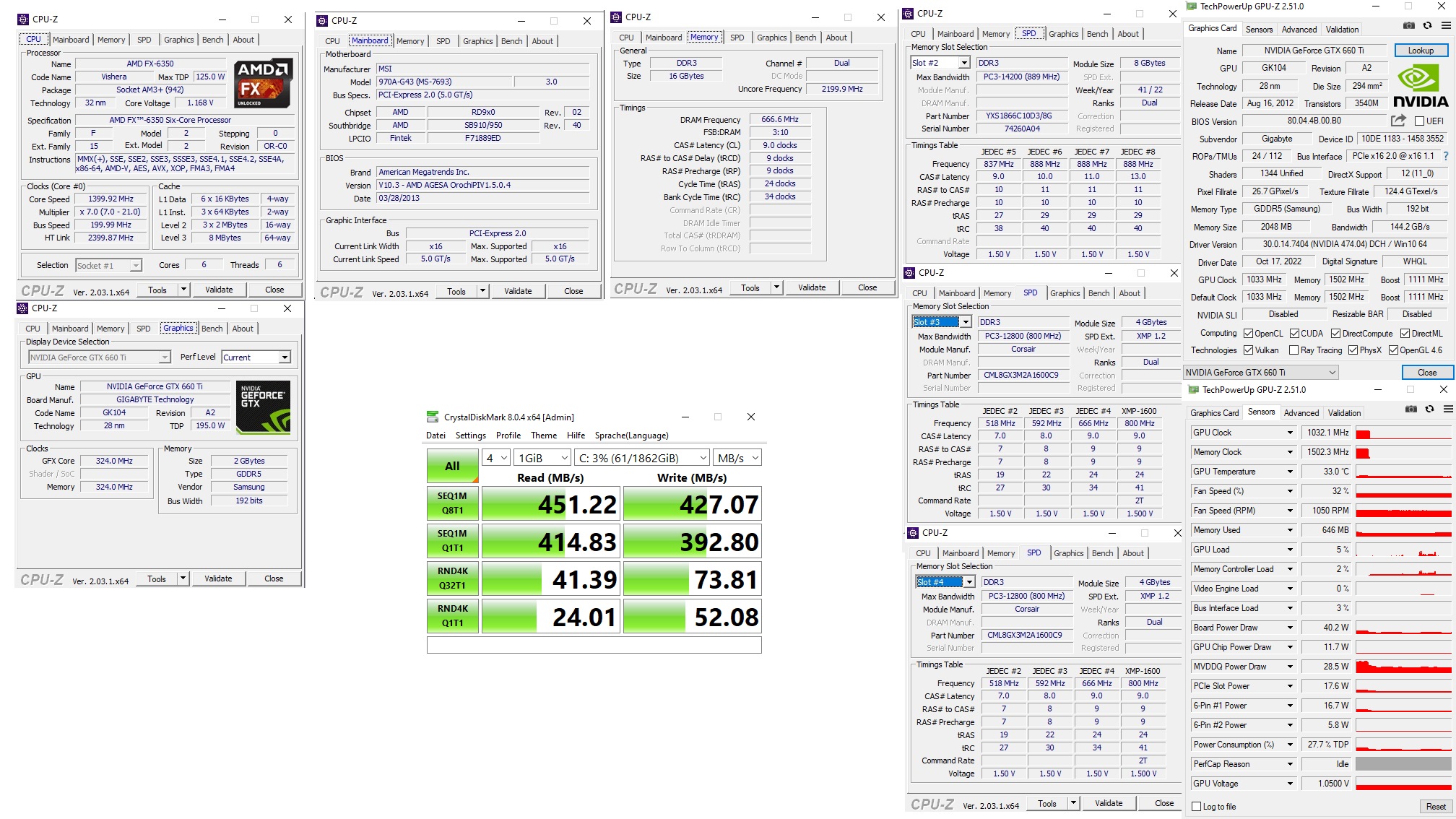Enable Log to file checkbox
This screenshot has height=819, width=1456.
[1197, 807]
